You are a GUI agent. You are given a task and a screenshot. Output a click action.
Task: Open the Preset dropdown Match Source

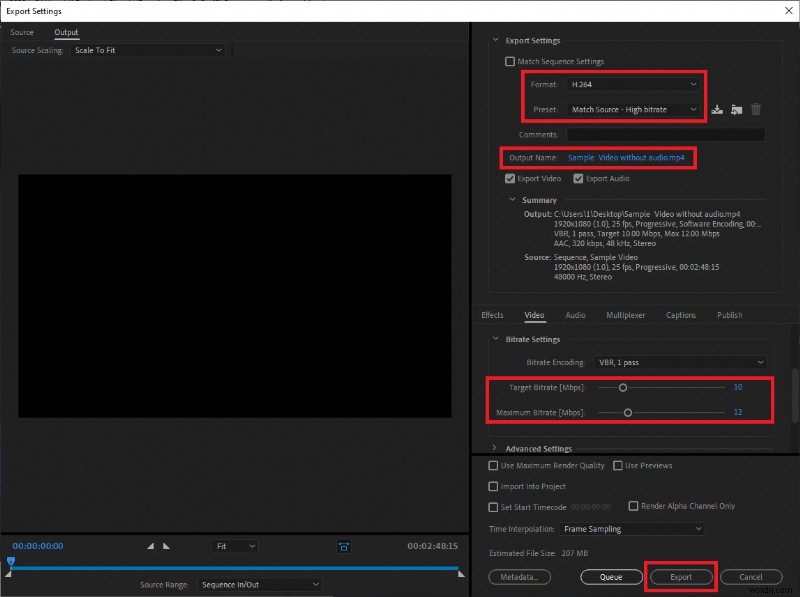point(633,109)
